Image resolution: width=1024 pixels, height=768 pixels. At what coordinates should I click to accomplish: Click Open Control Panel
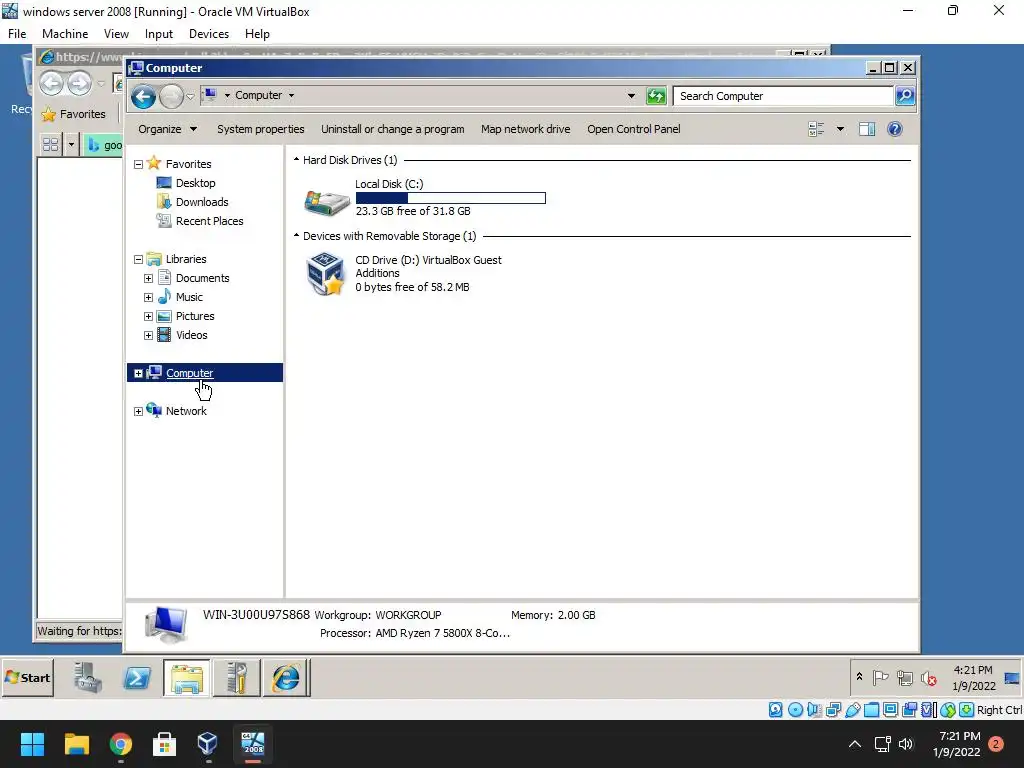pyautogui.click(x=633, y=129)
